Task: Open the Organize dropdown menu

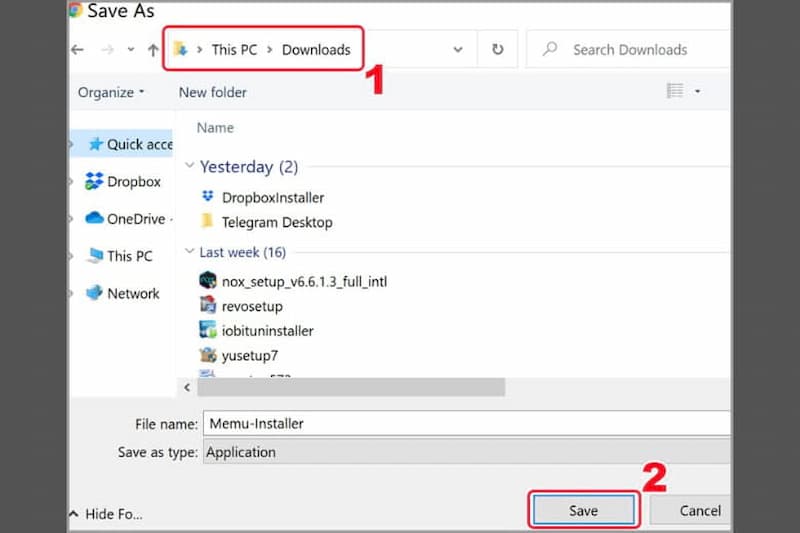Action: point(111,92)
